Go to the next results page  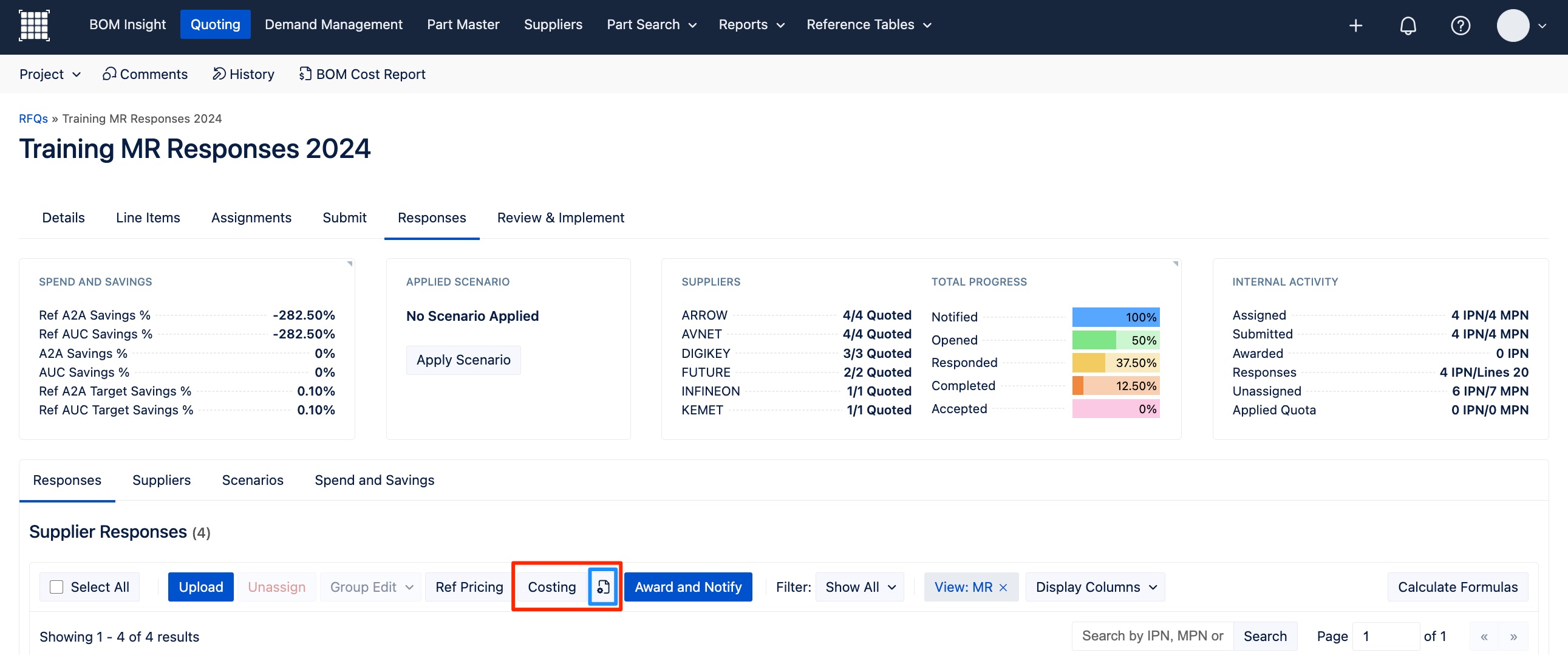click(x=1513, y=637)
